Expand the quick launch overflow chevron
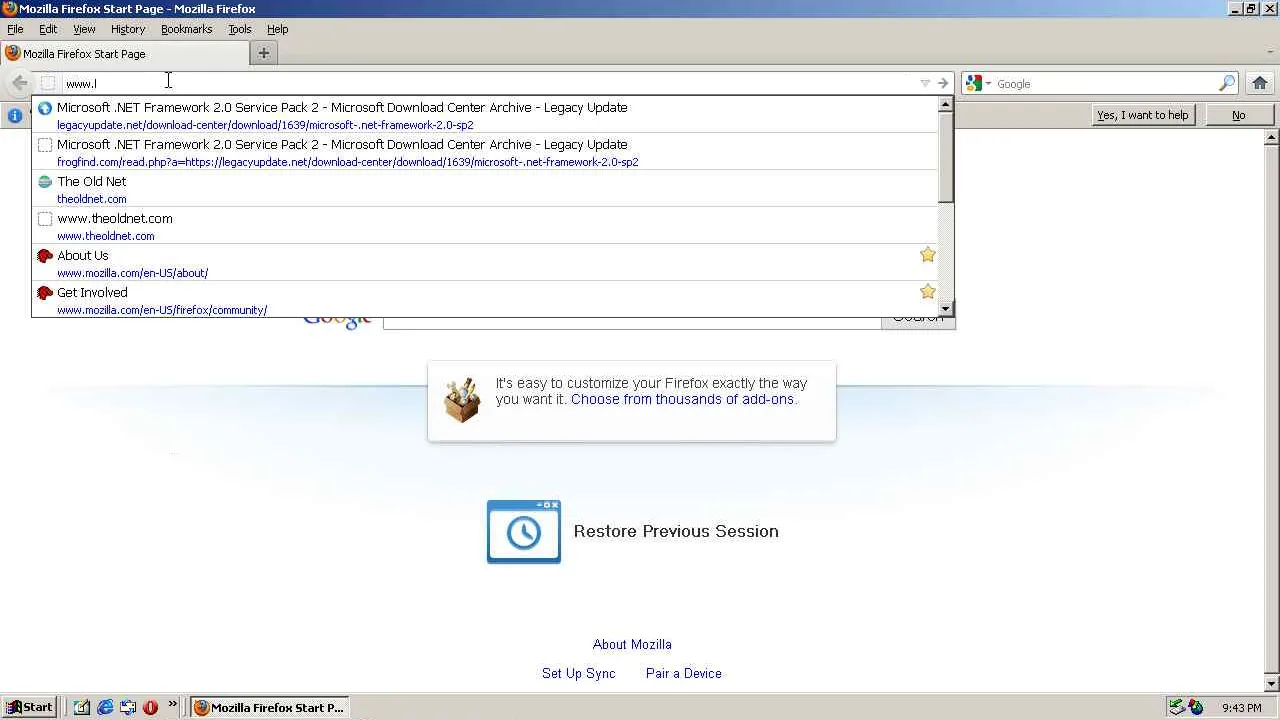This screenshot has width=1280, height=720. [x=173, y=704]
